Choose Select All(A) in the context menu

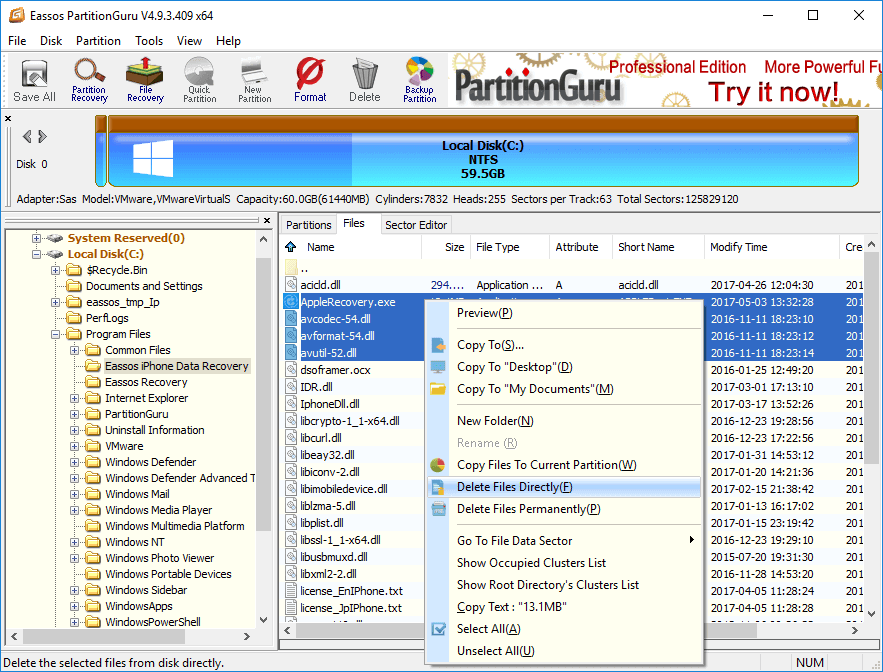coord(488,629)
